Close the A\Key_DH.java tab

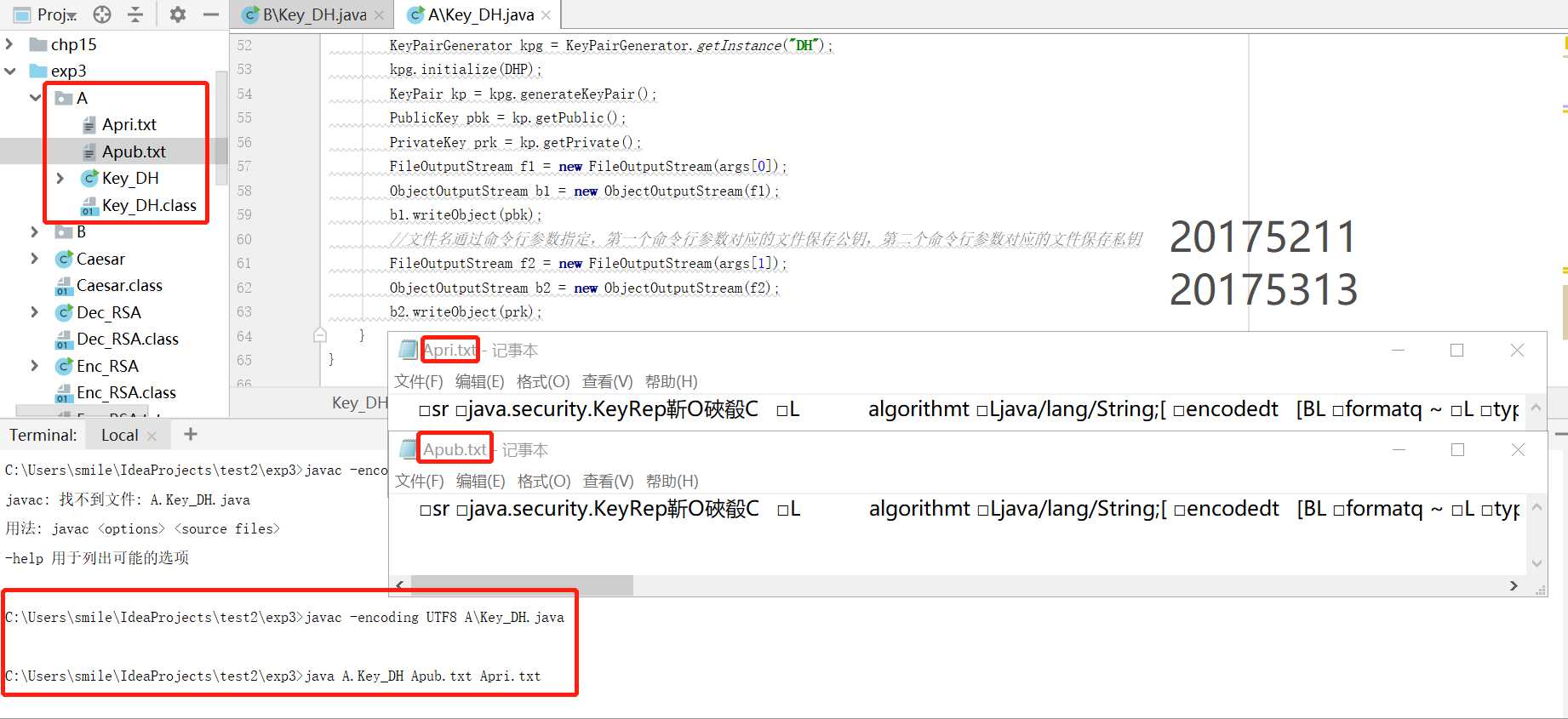tap(546, 15)
